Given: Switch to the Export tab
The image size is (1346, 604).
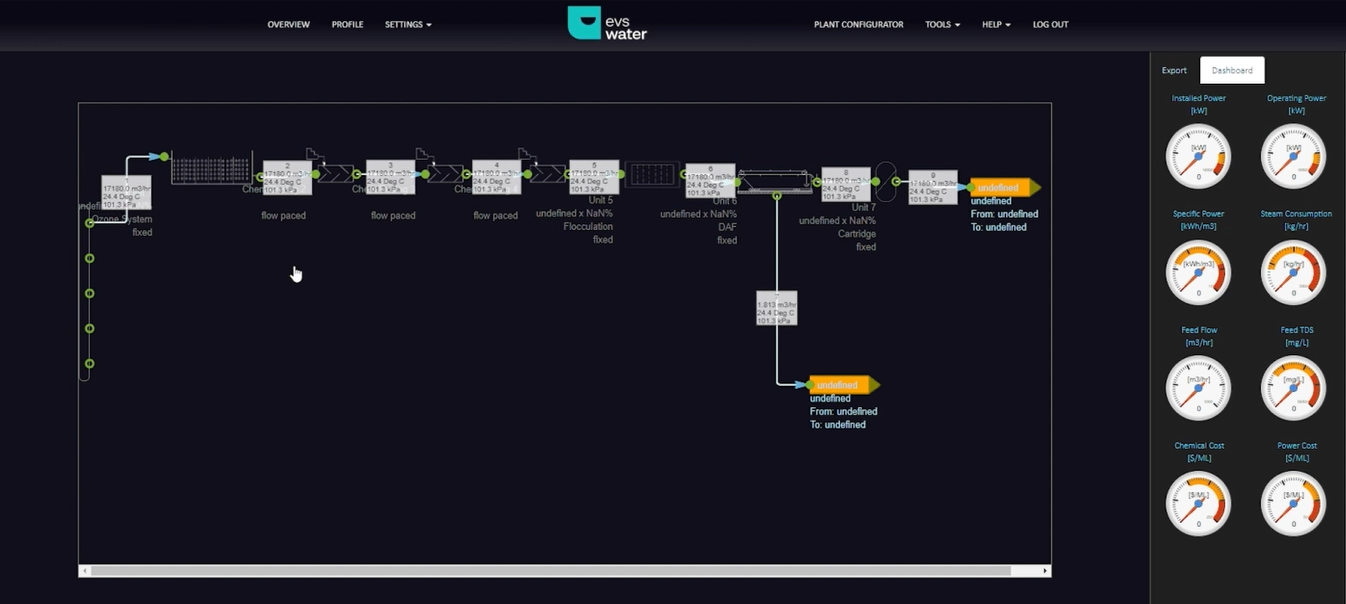Looking at the screenshot, I should click(1174, 70).
